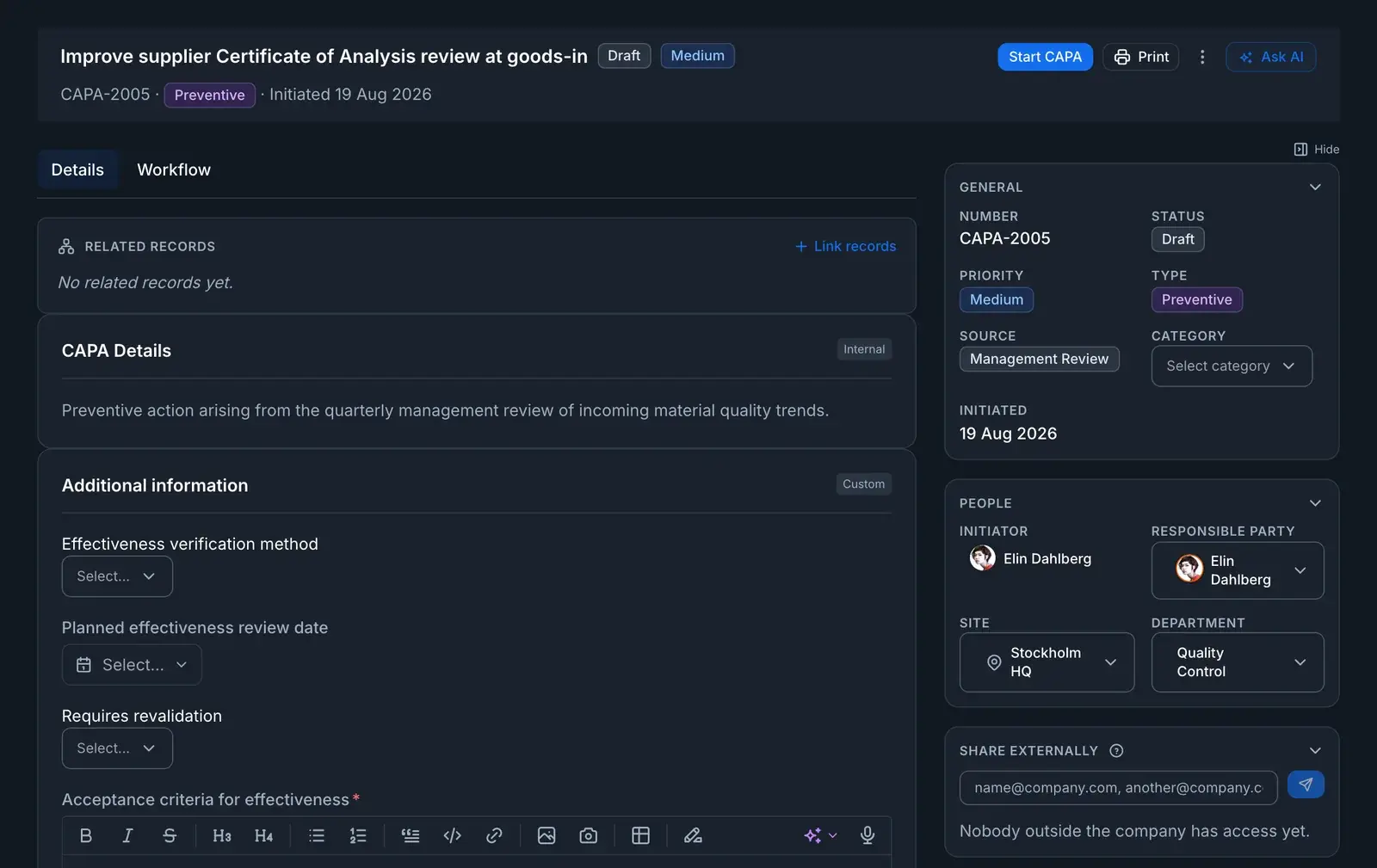Apply Heading 3 style
The width and height of the screenshot is (1377, 868).
point(222,835)
